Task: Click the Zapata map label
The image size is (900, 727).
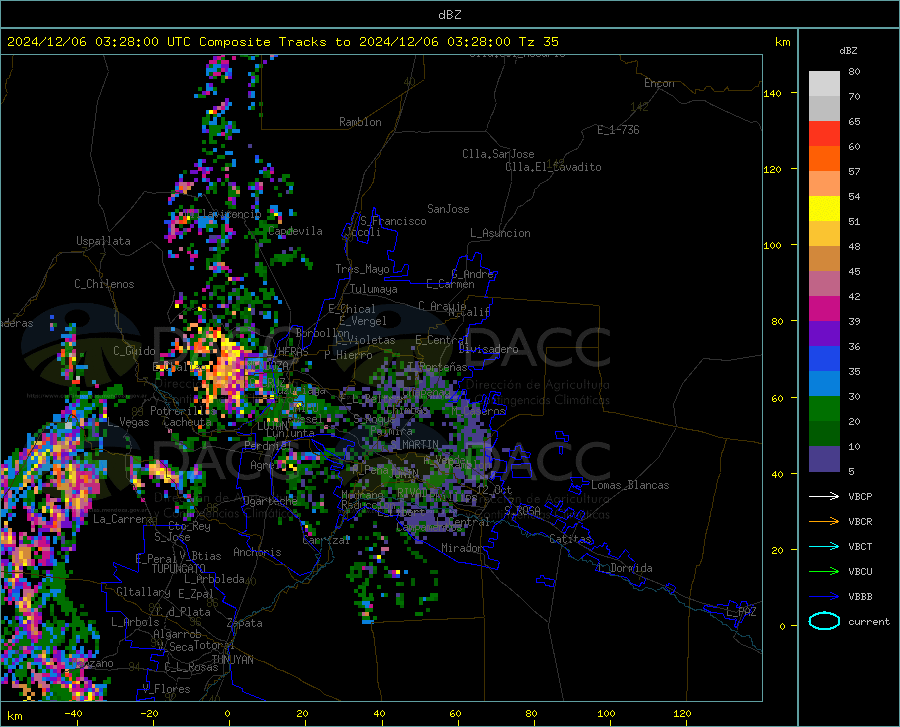Action: point(245,623)
